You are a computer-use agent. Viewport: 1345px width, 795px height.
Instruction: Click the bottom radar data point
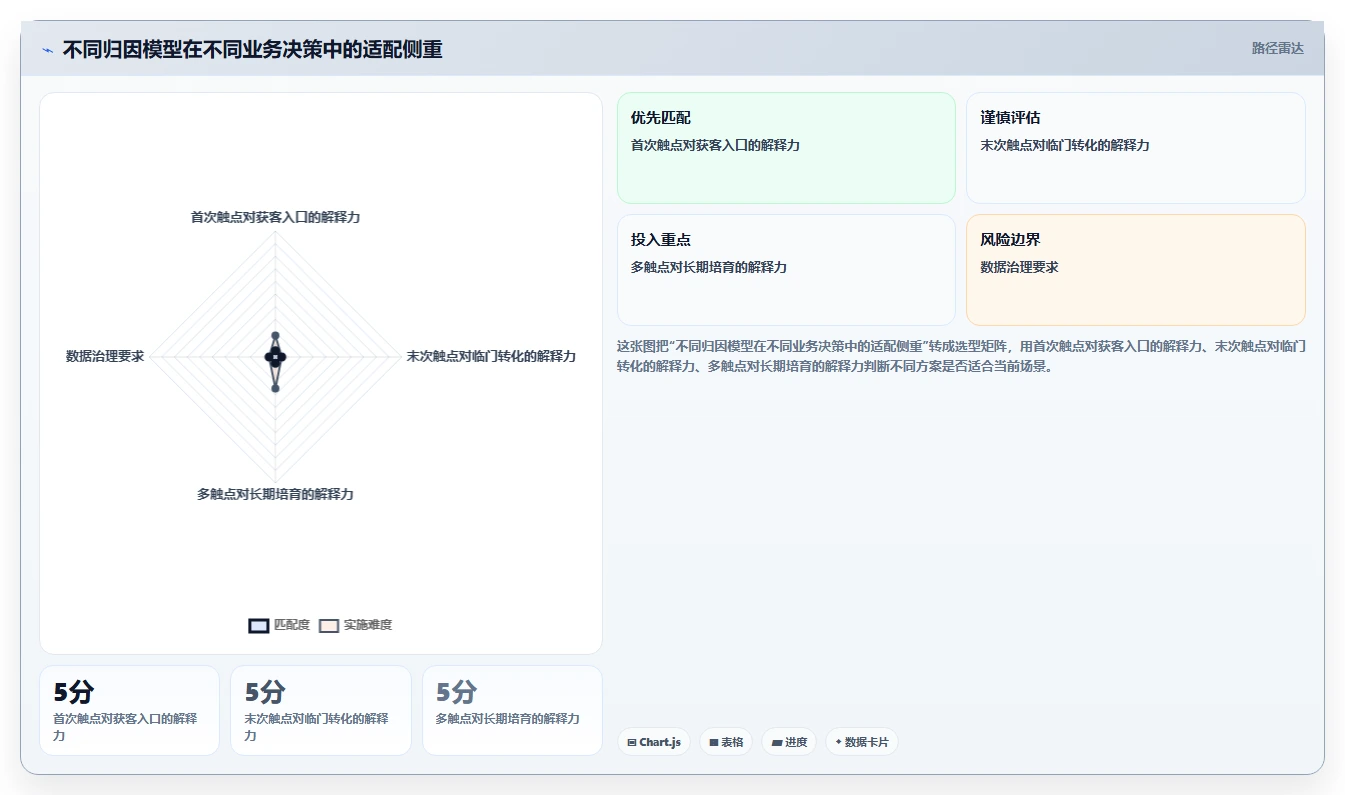[x=275, y=388]
